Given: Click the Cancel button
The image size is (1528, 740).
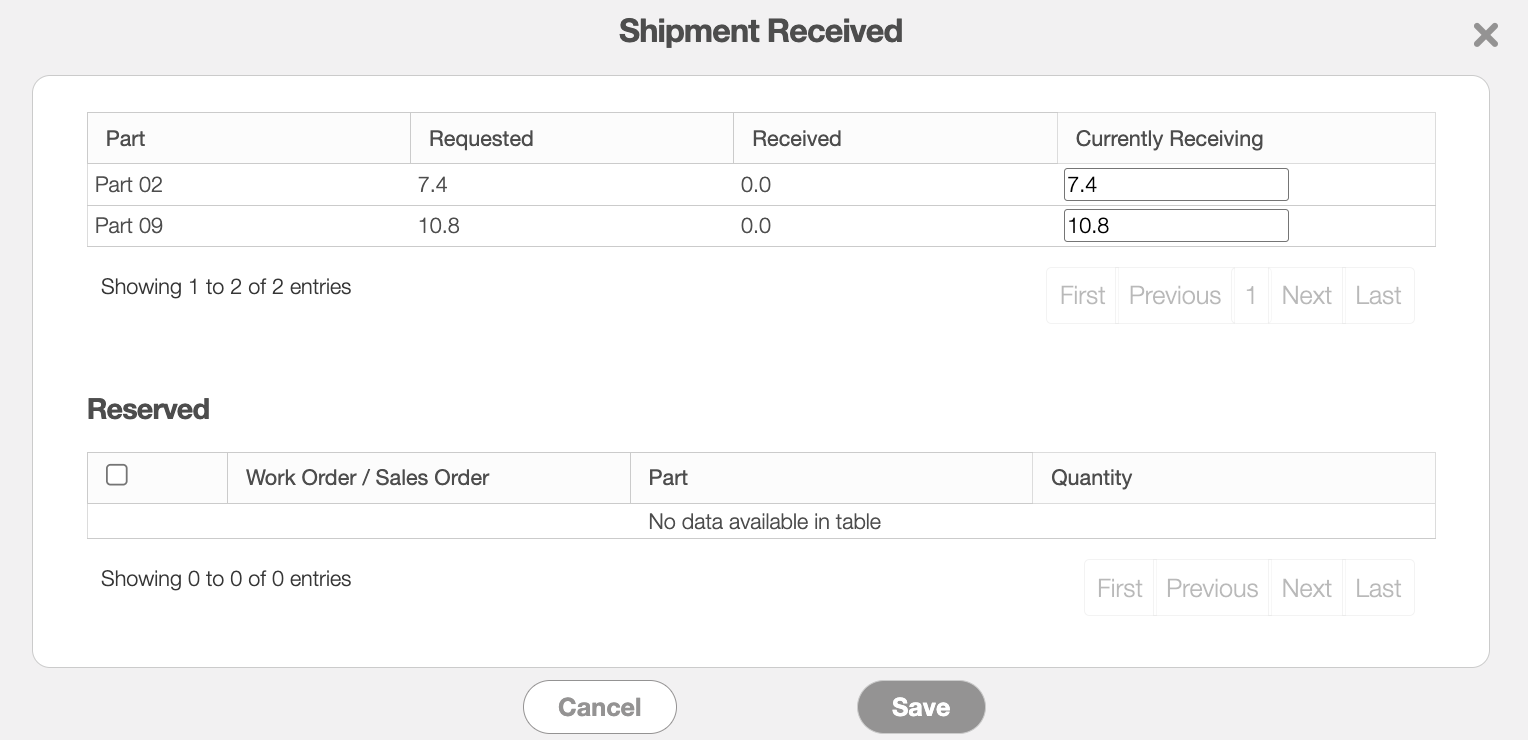Looking at the screenshot, I should pyautogui.click(x=600, y=707).
